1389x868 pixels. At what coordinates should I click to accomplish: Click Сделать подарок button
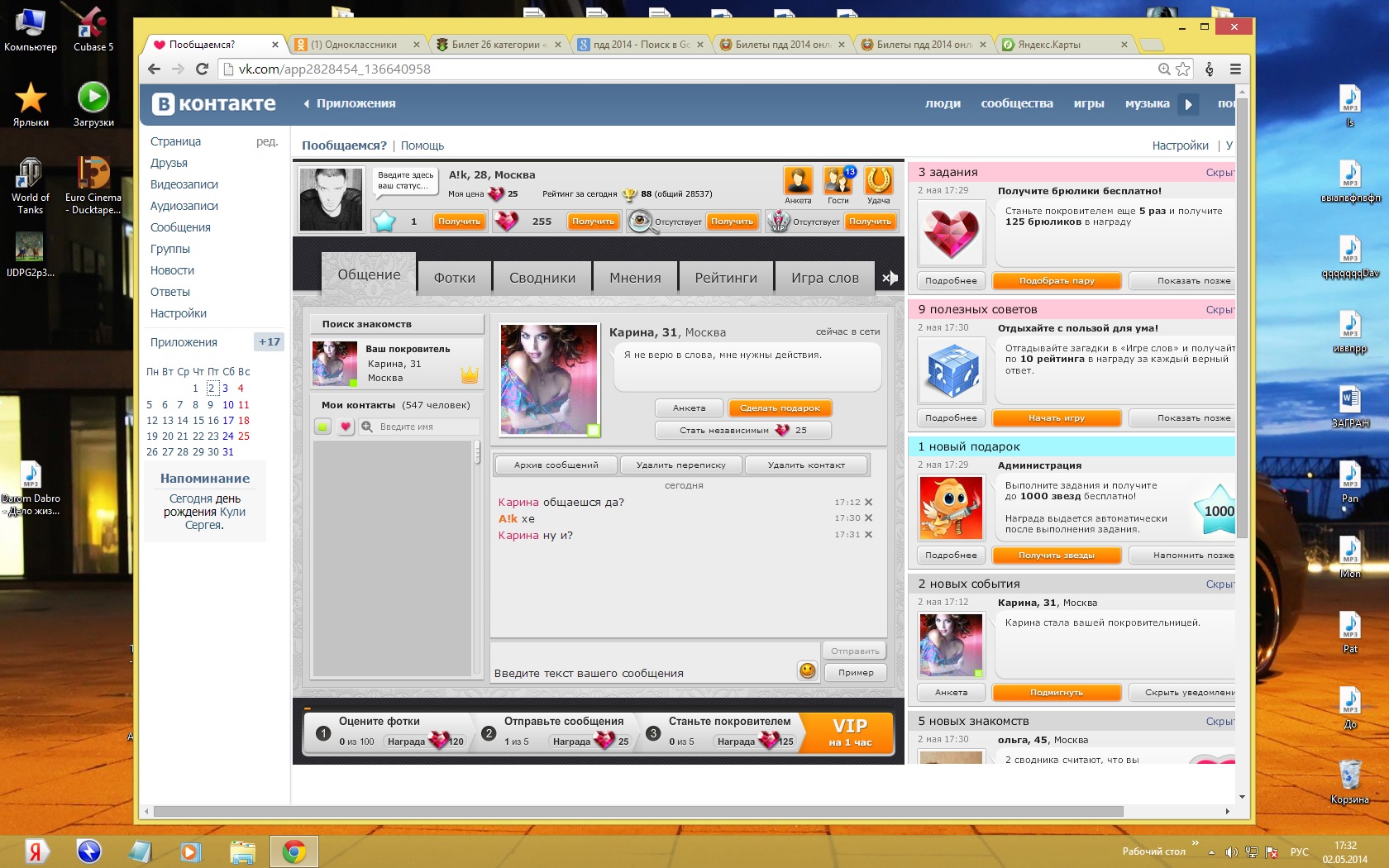780,408
